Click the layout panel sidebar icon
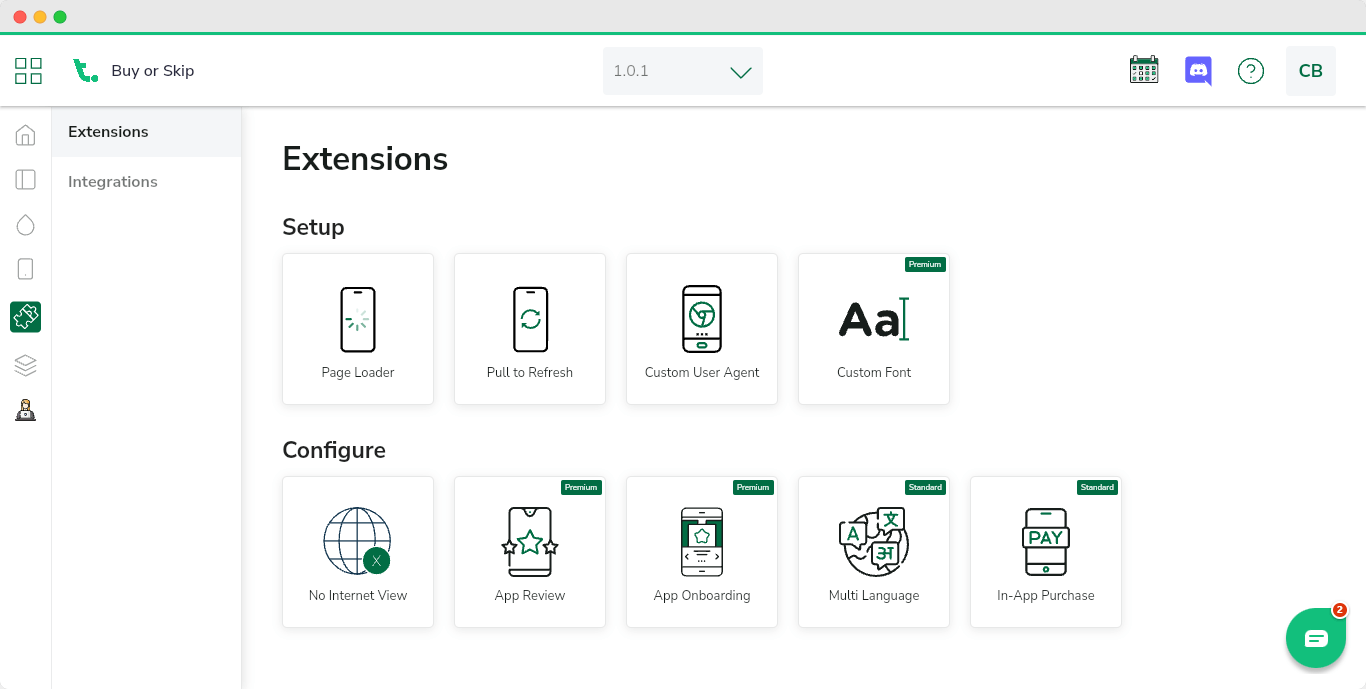The width and height of the screenshot is (1366, 689). (26, 180)
